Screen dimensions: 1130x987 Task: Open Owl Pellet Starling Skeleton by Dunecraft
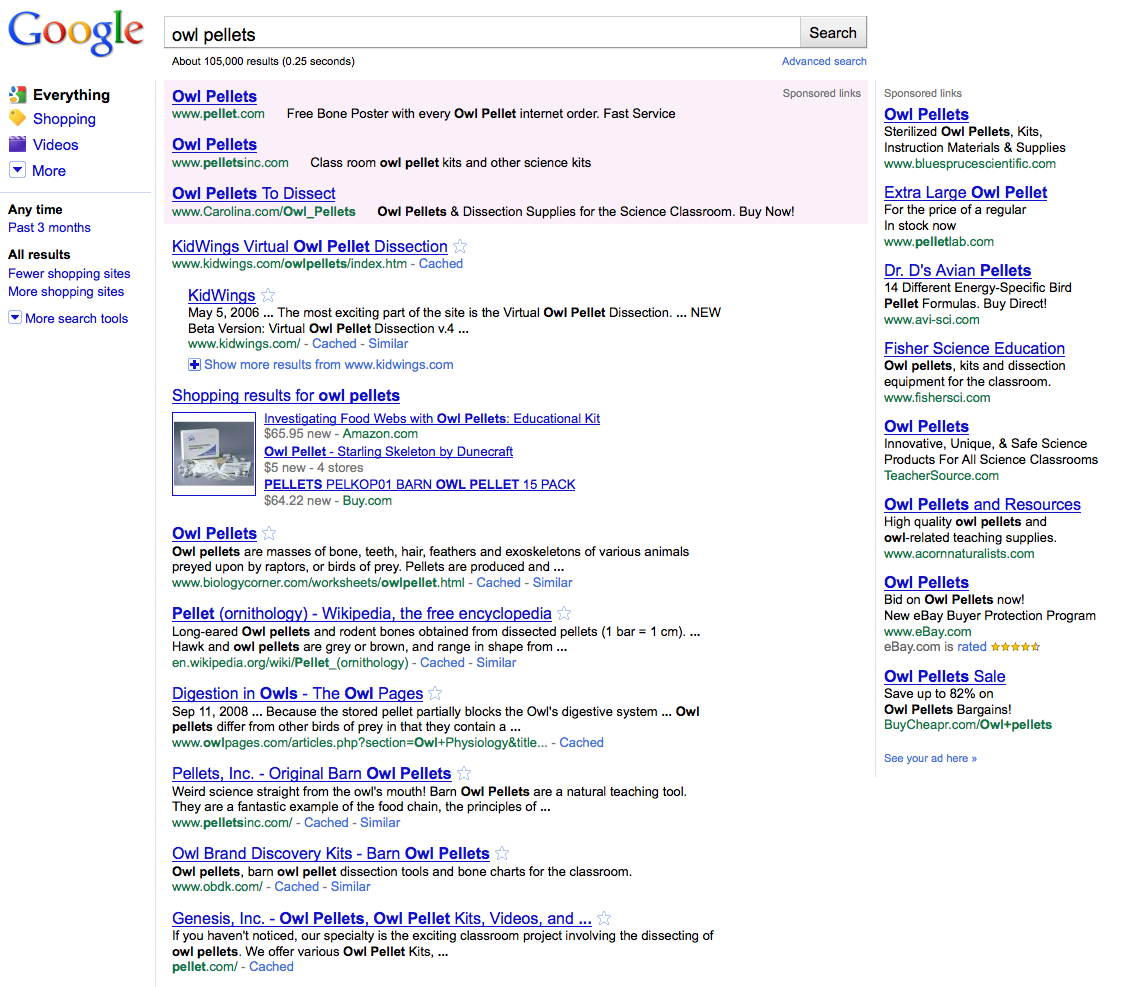point(388,452)
